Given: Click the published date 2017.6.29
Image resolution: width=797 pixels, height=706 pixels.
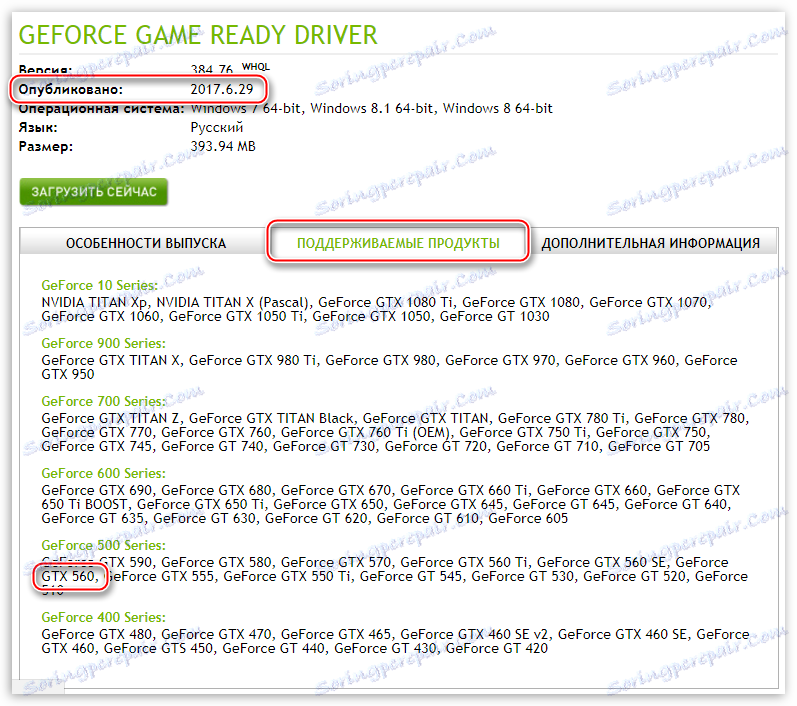Looking at the screenshot, I should (222, 89).
